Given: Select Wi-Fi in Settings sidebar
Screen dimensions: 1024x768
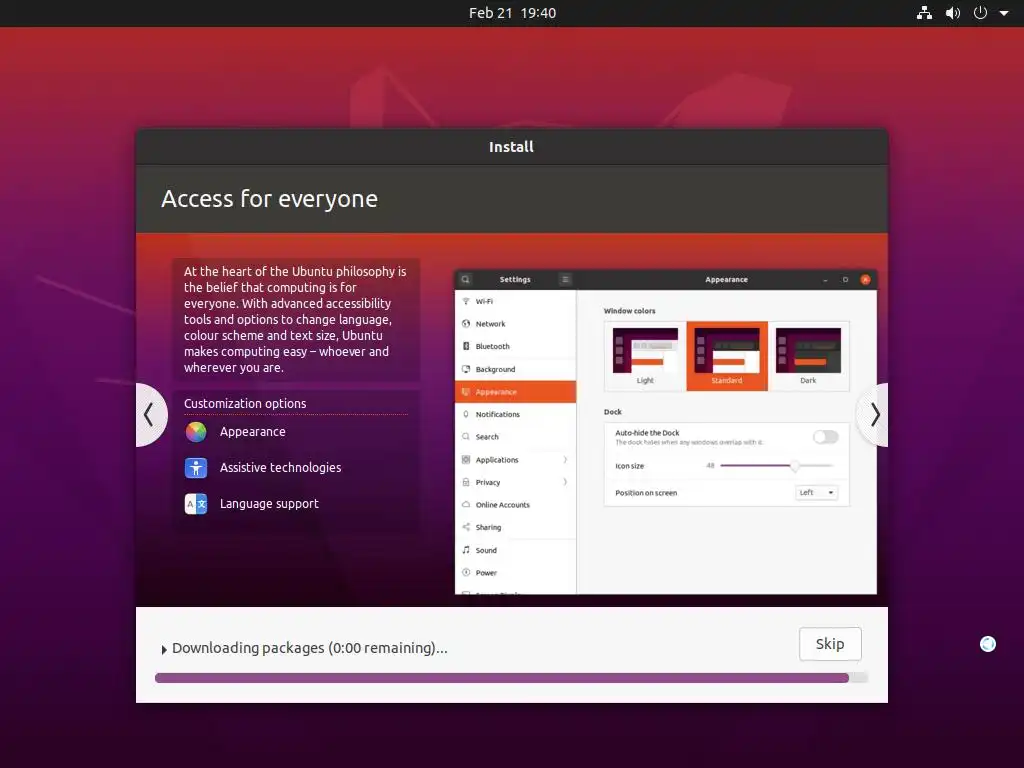Looking at the screenshot, I should click(515, 302).
